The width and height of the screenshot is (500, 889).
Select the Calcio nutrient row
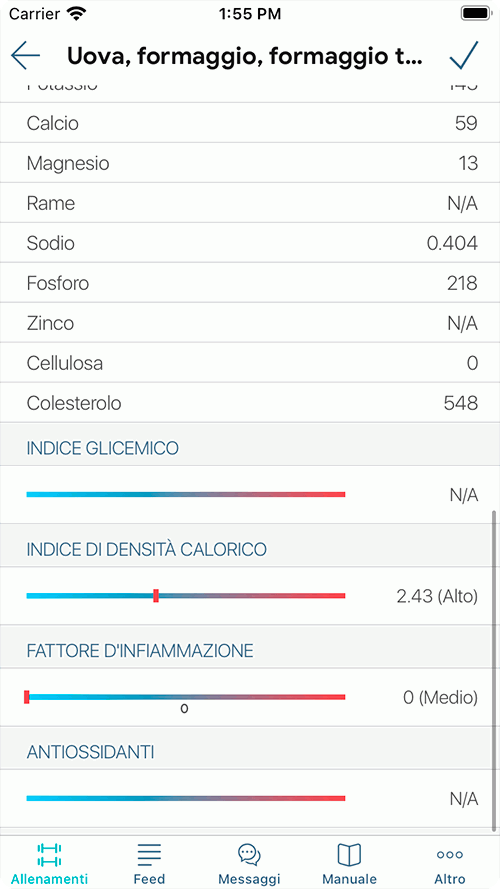tap(250, 123)
